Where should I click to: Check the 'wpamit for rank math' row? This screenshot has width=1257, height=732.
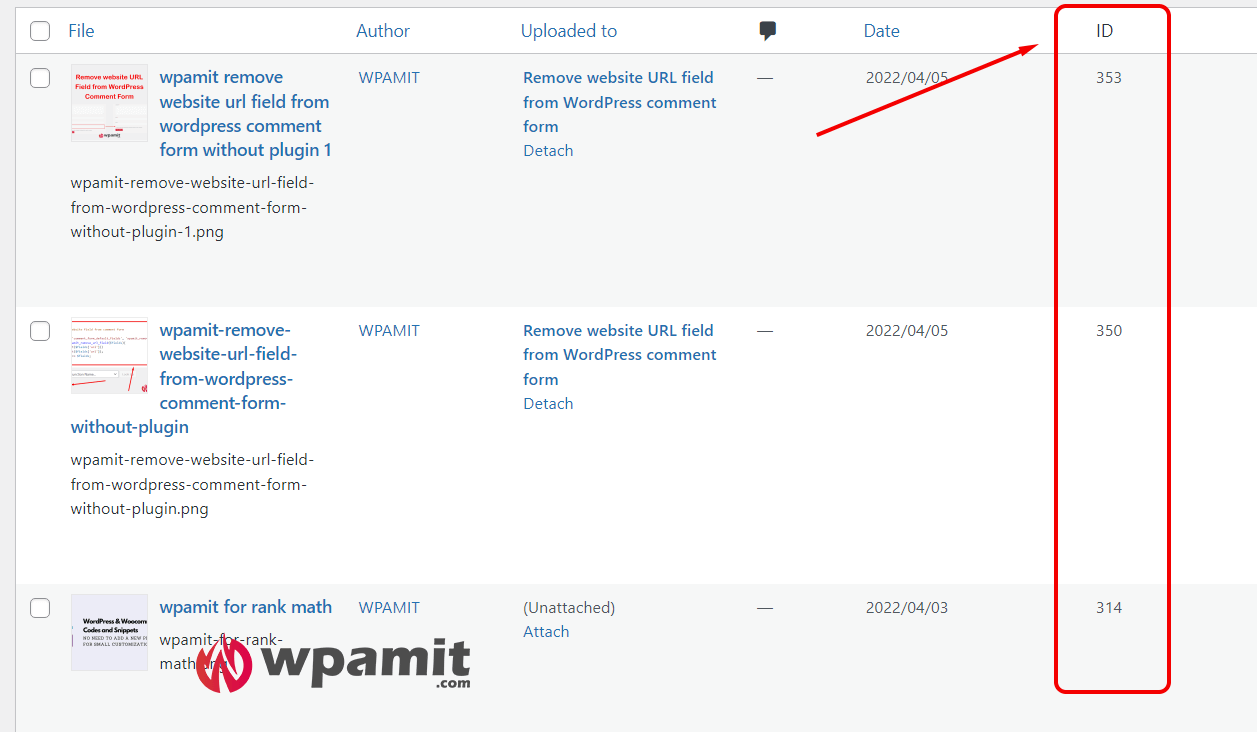(40, 608)
